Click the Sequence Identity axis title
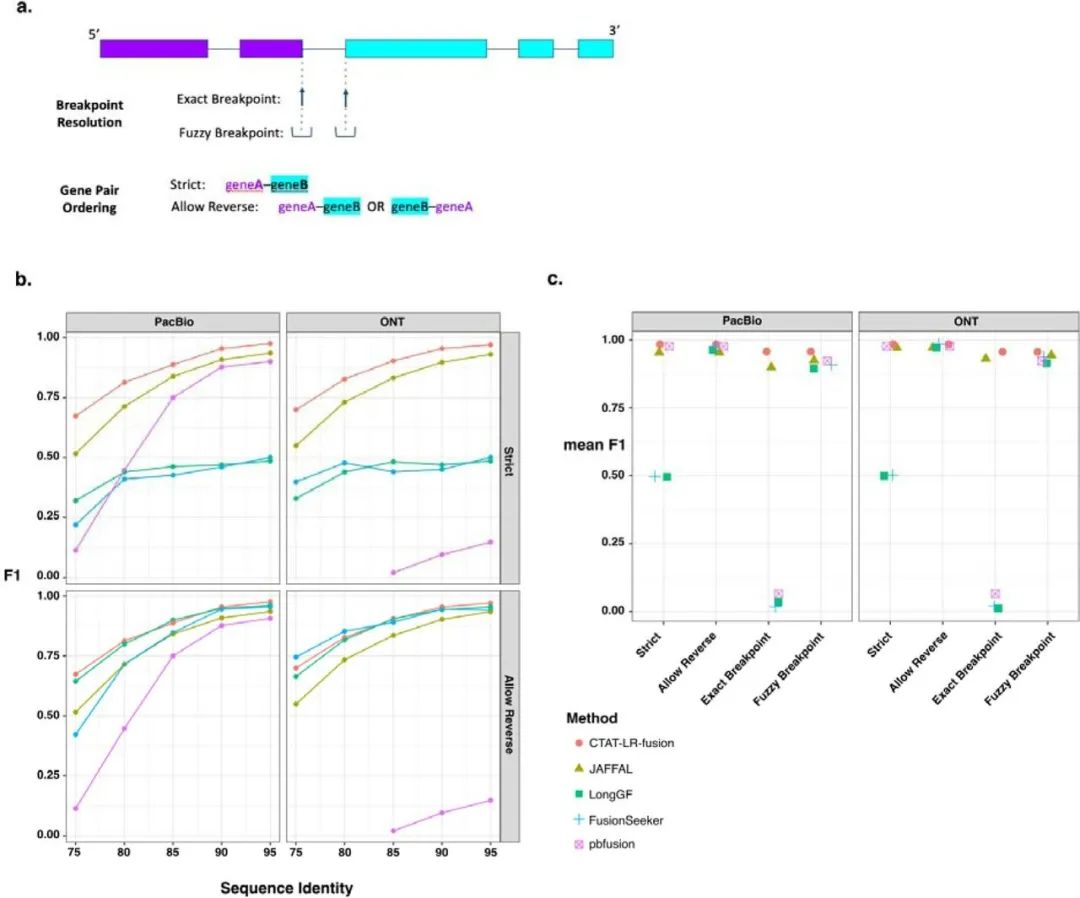Image resolution: width=1080 pixels, height=898 pixels. coord(286,887)
